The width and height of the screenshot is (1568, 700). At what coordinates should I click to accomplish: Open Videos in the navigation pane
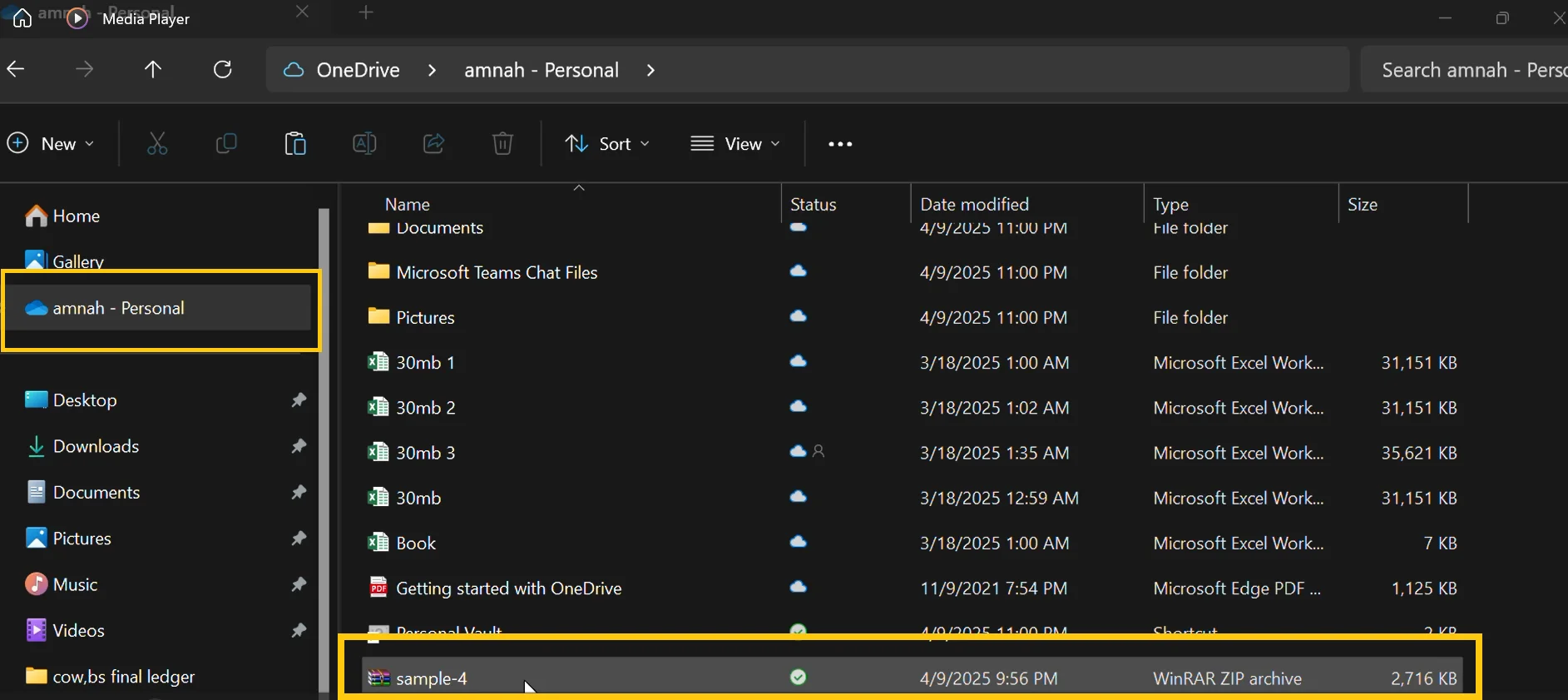(65, 630)
